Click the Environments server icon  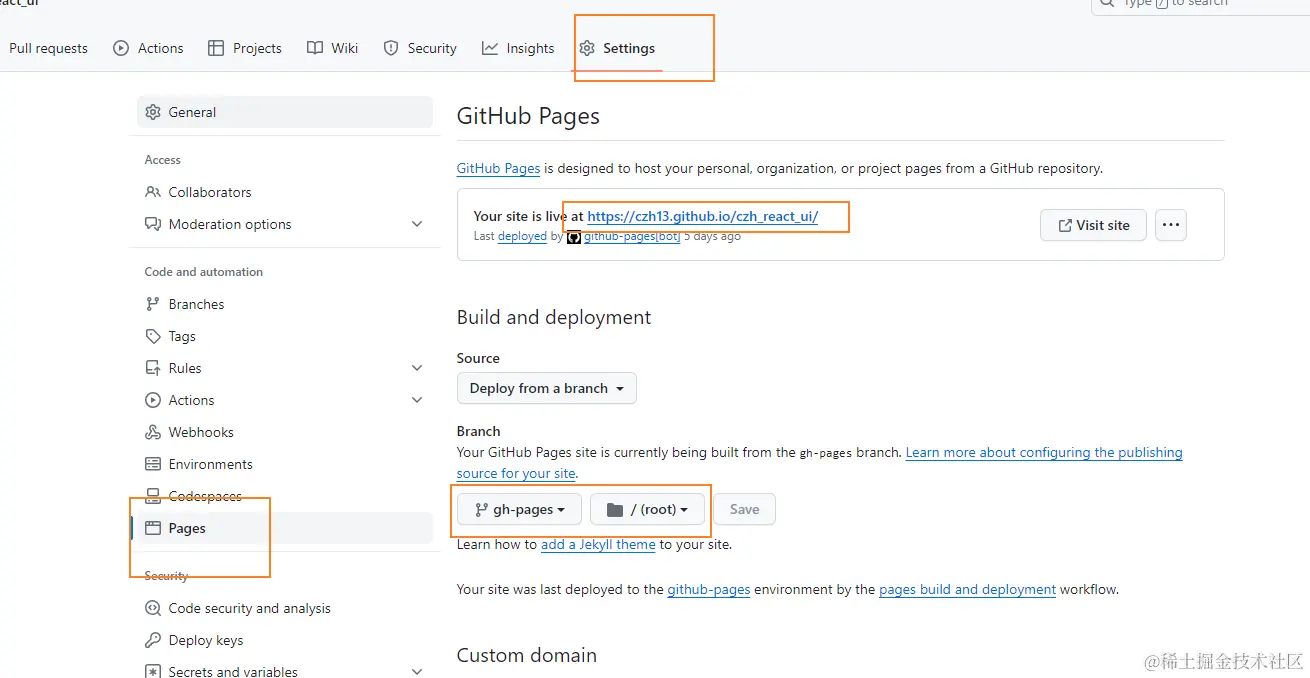[153, 464]
